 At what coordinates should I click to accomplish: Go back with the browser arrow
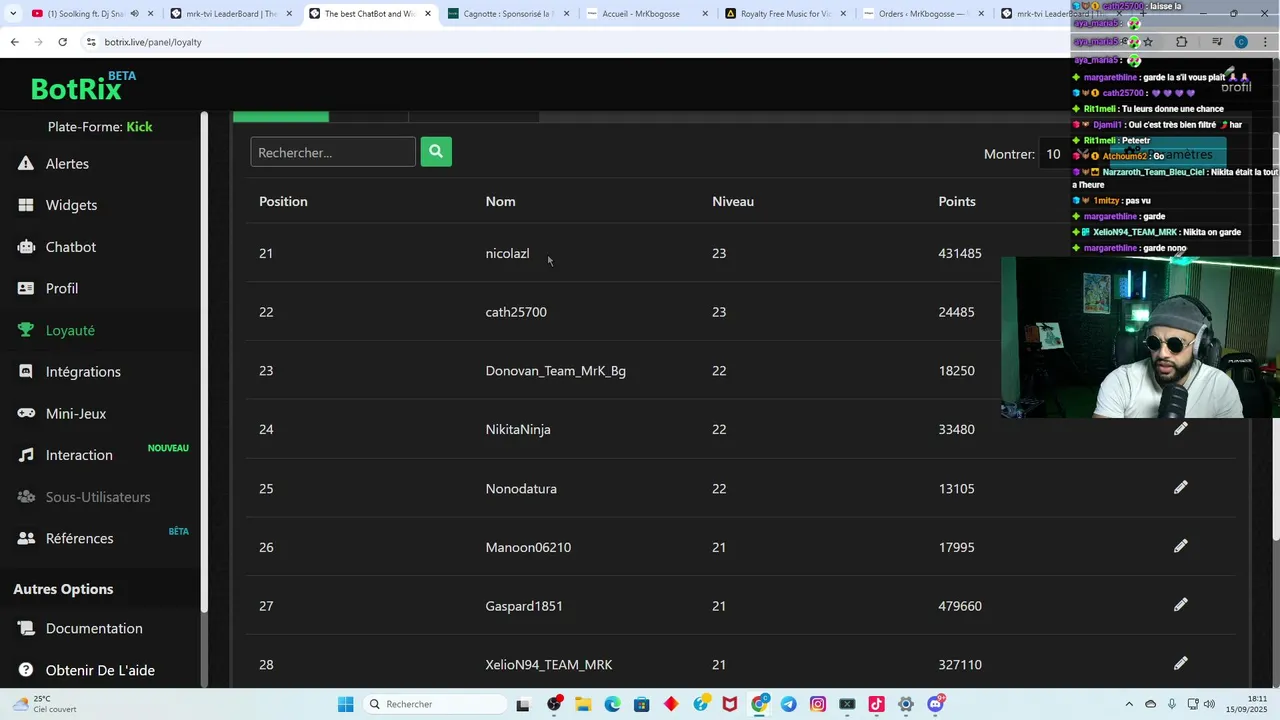coord(14,42)
